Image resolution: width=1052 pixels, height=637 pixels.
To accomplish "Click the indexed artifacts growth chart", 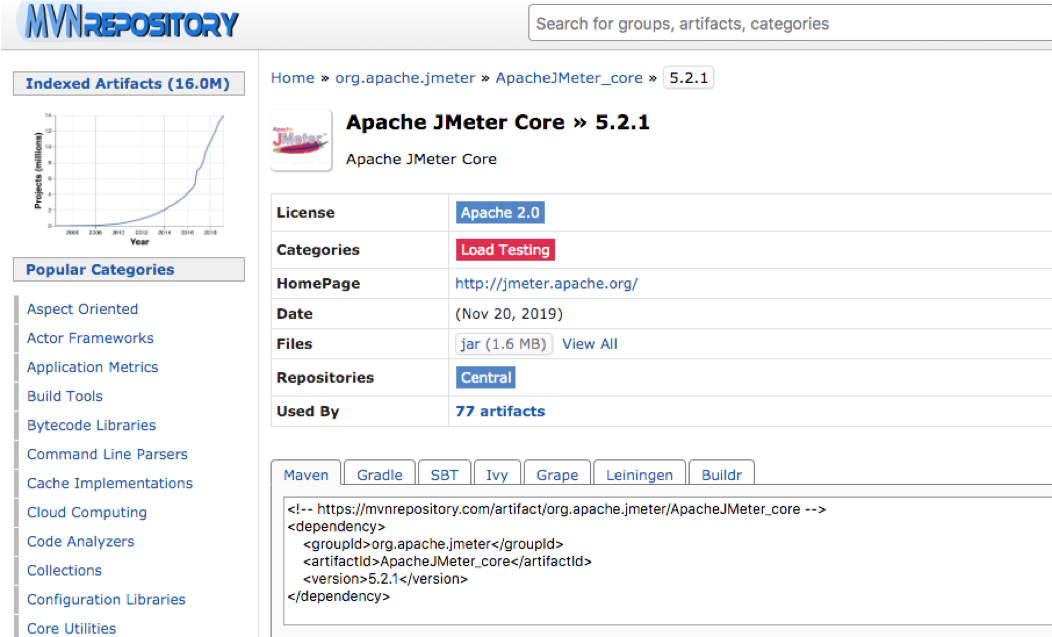I will 129,179.
